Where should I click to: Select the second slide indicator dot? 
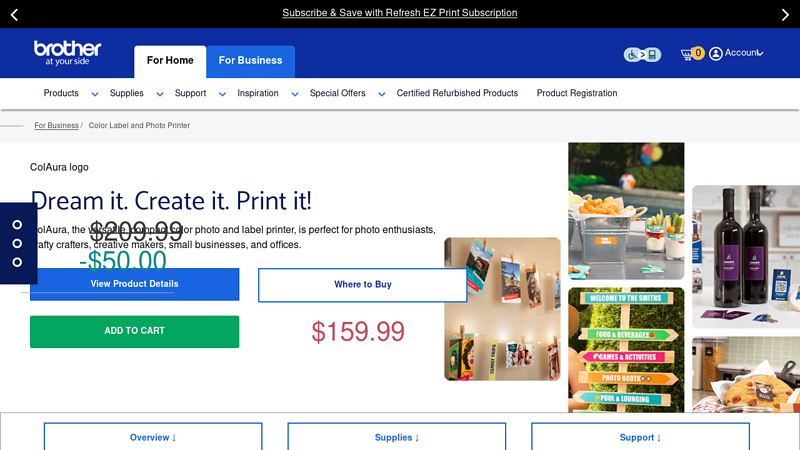(x=17, y=243)
